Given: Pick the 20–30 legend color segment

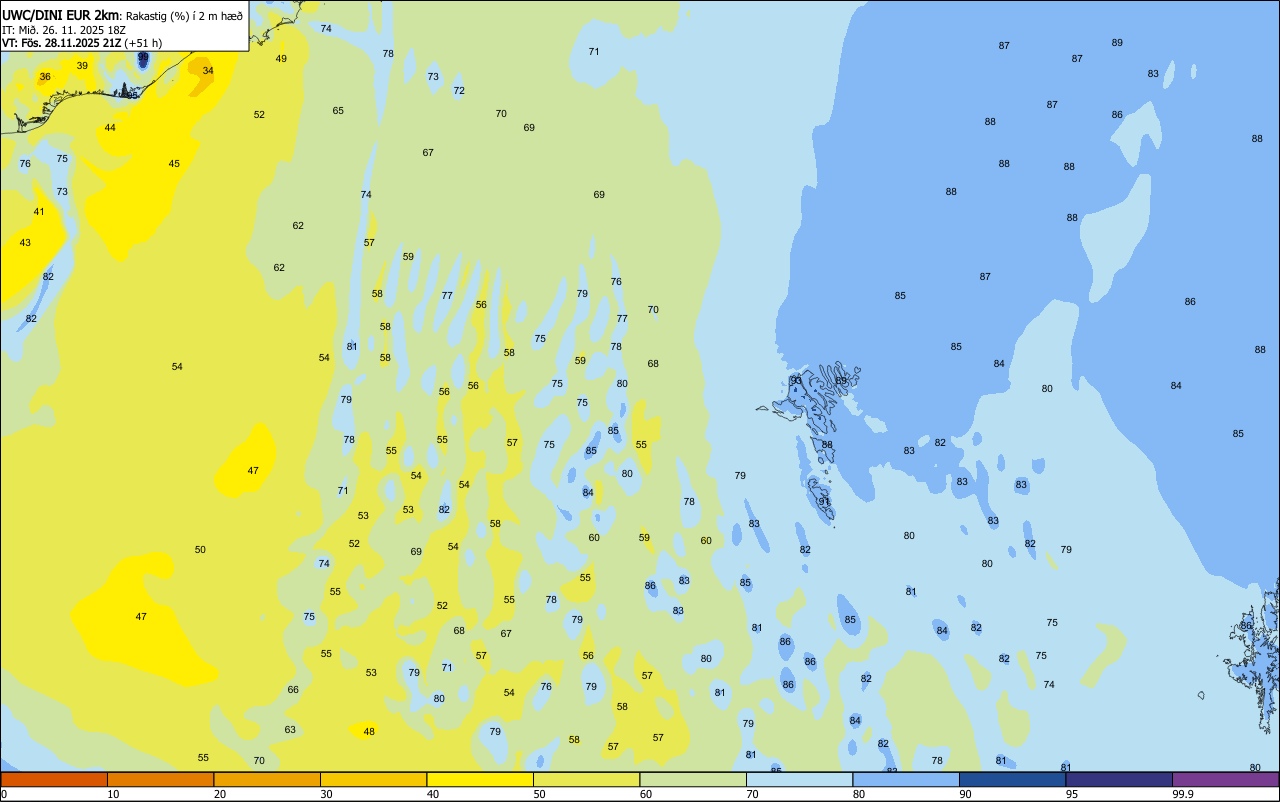Looking at the screenshot, I should [x=267, y=779].
